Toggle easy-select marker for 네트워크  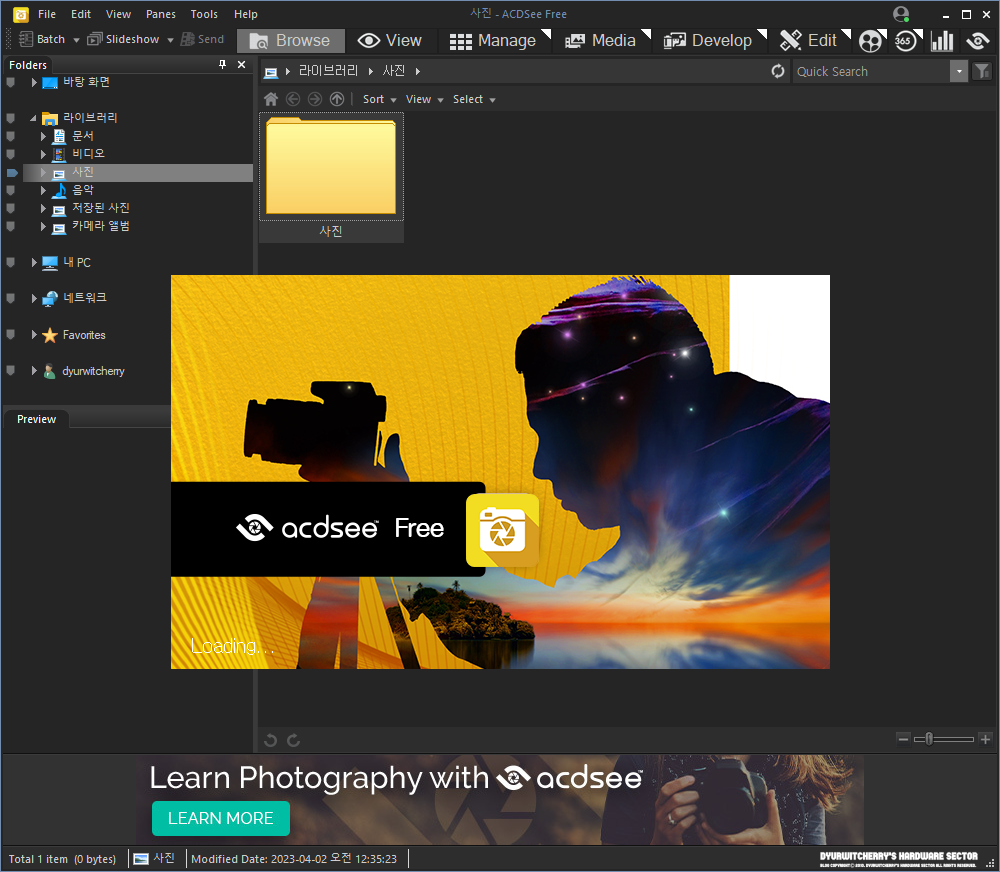coord(11,298)
